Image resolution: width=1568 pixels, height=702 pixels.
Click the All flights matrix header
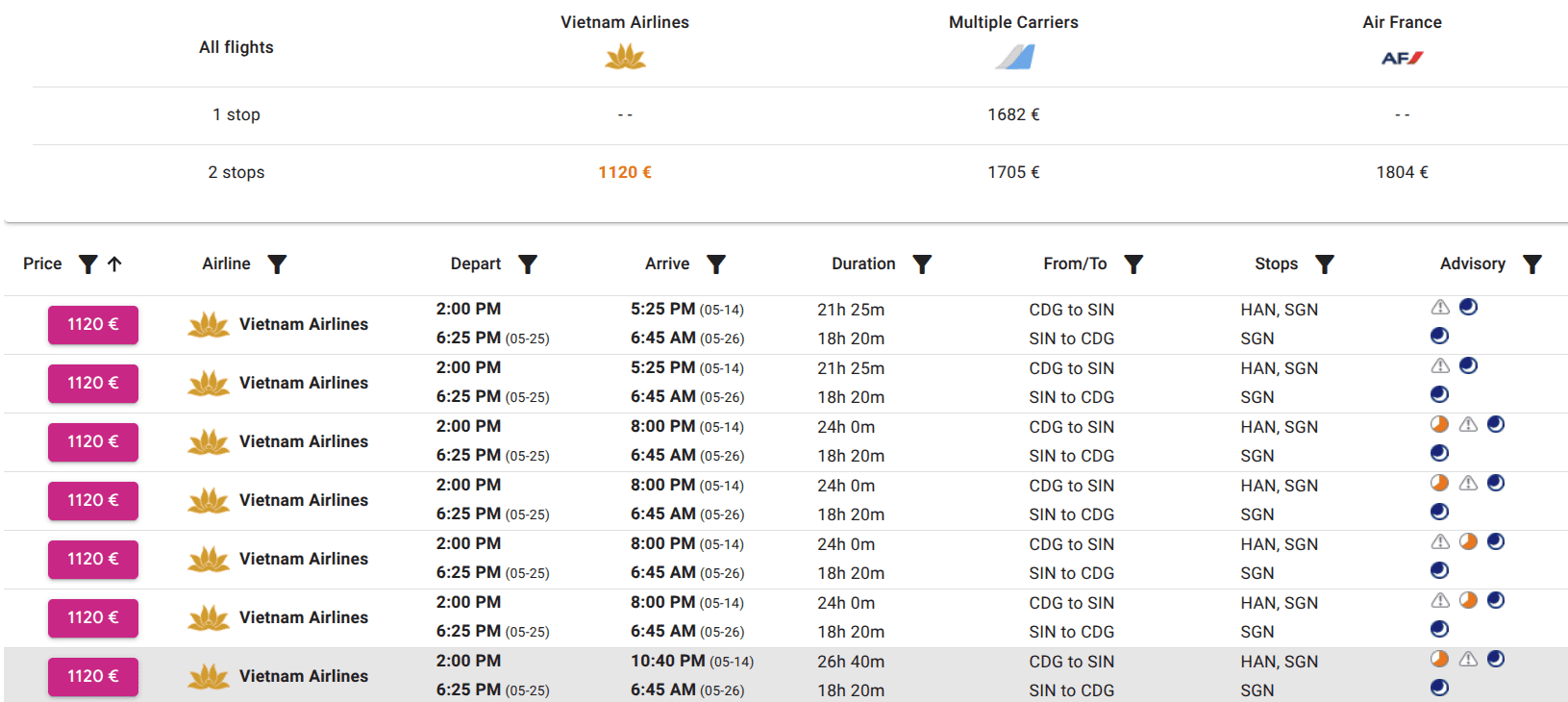pos(236,48)
